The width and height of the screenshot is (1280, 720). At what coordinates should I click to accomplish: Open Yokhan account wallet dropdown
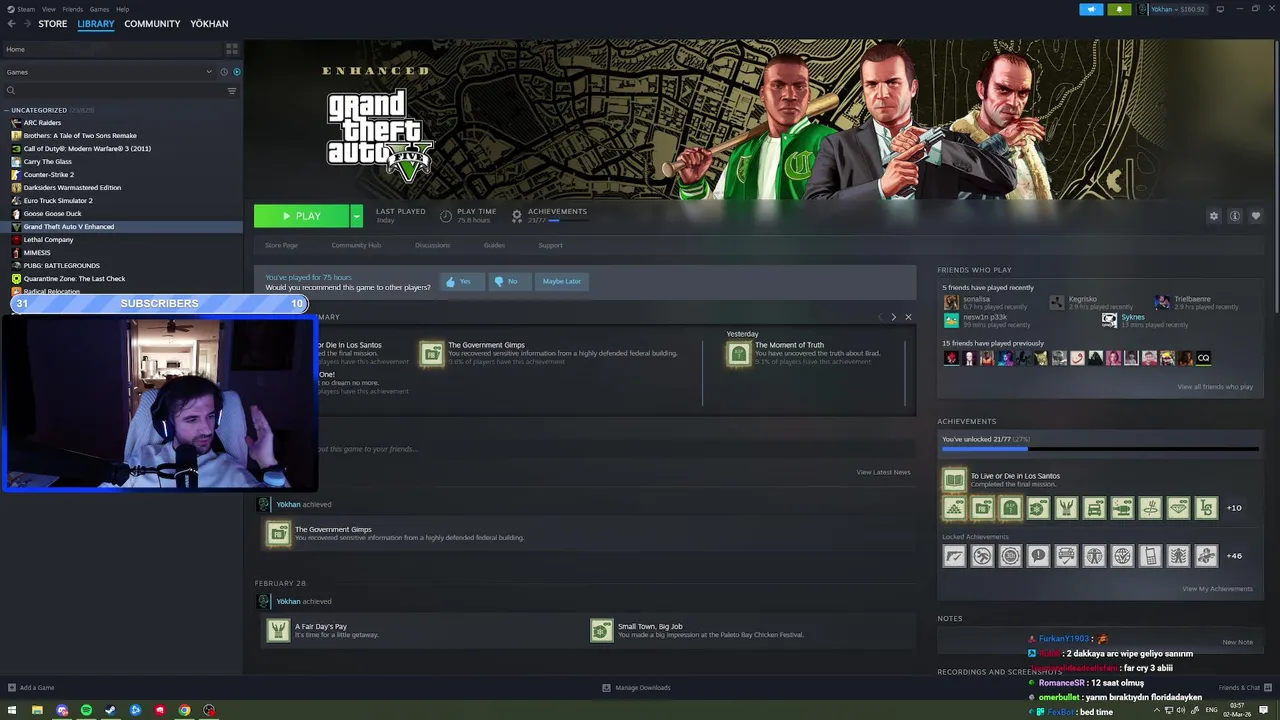1172,9
